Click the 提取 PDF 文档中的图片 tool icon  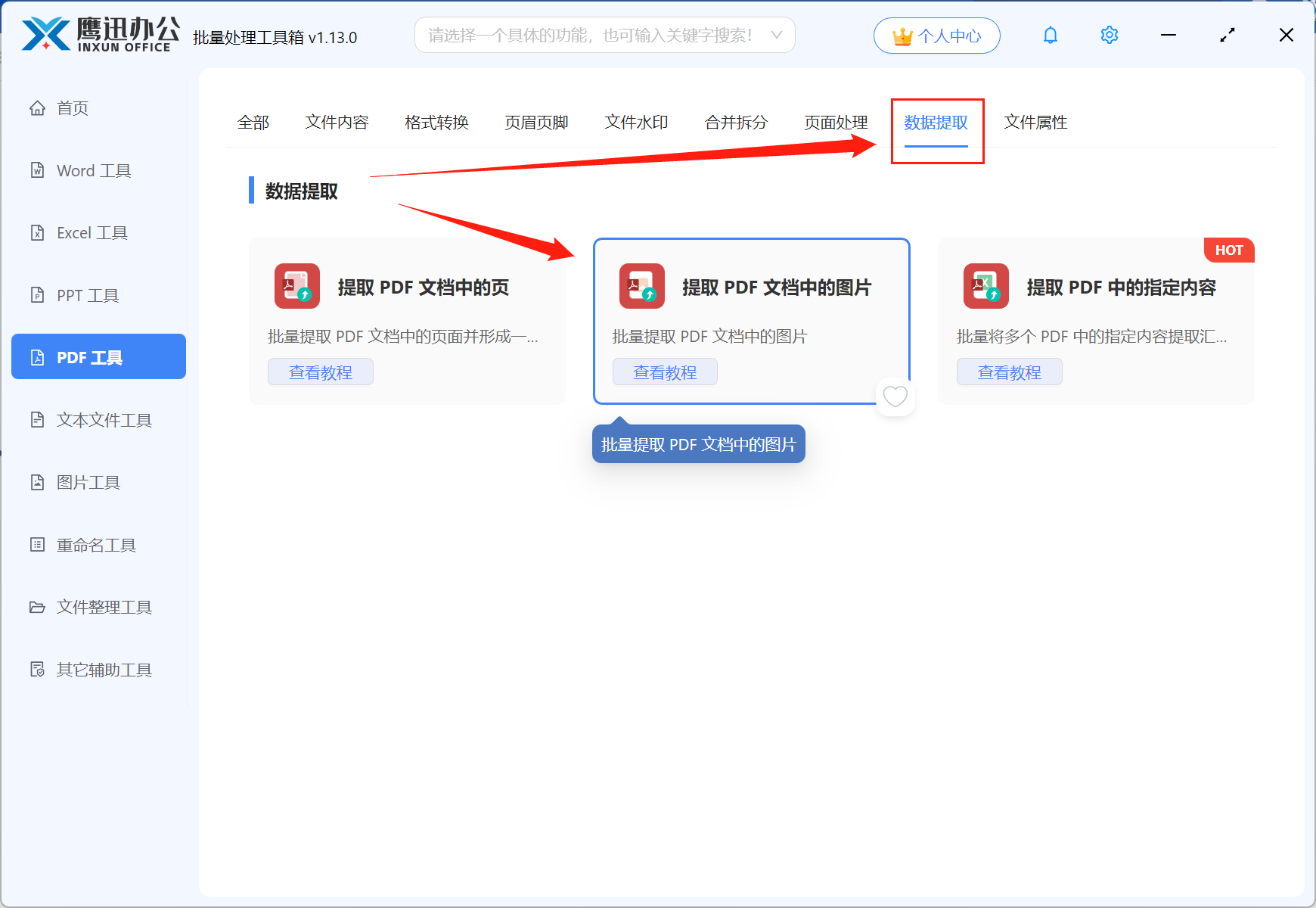[641, 287]
